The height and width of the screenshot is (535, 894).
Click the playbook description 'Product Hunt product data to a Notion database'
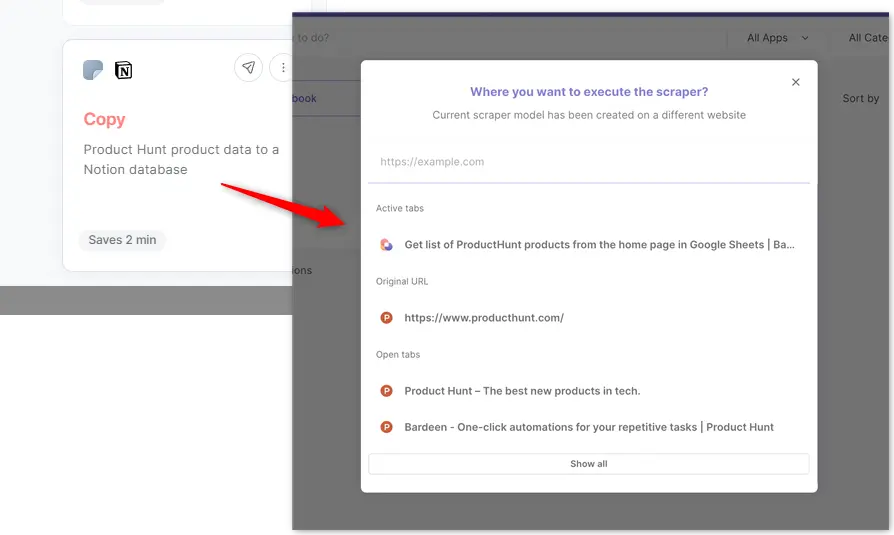(x=181, y=160)
